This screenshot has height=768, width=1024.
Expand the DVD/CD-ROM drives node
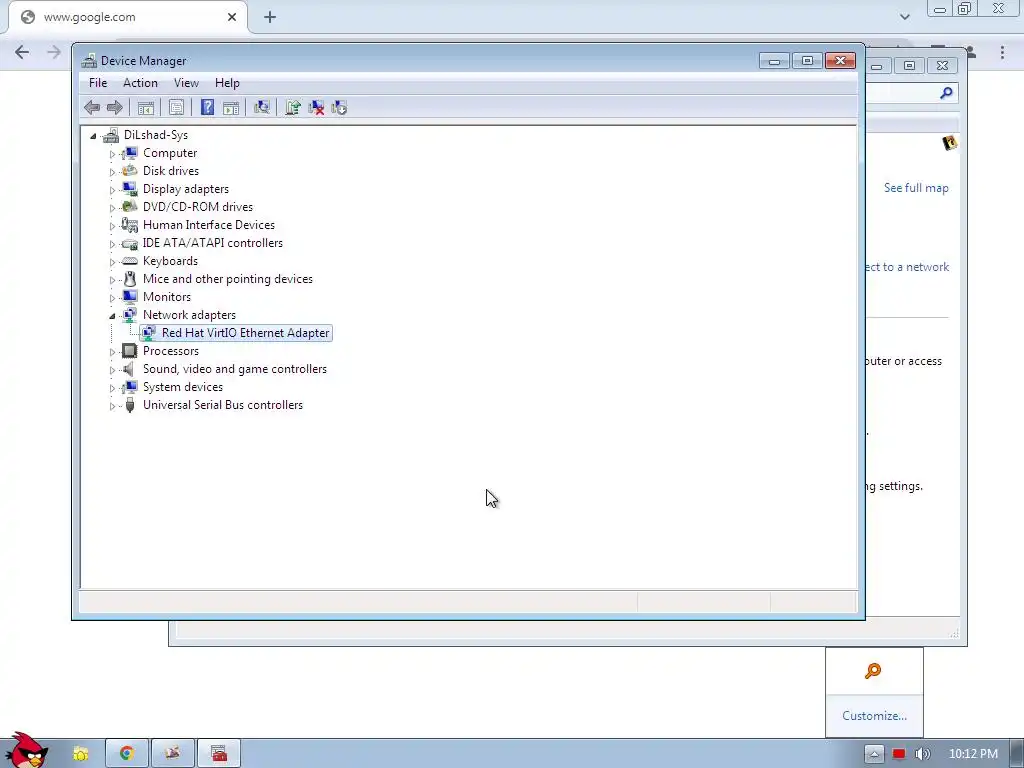112,208
